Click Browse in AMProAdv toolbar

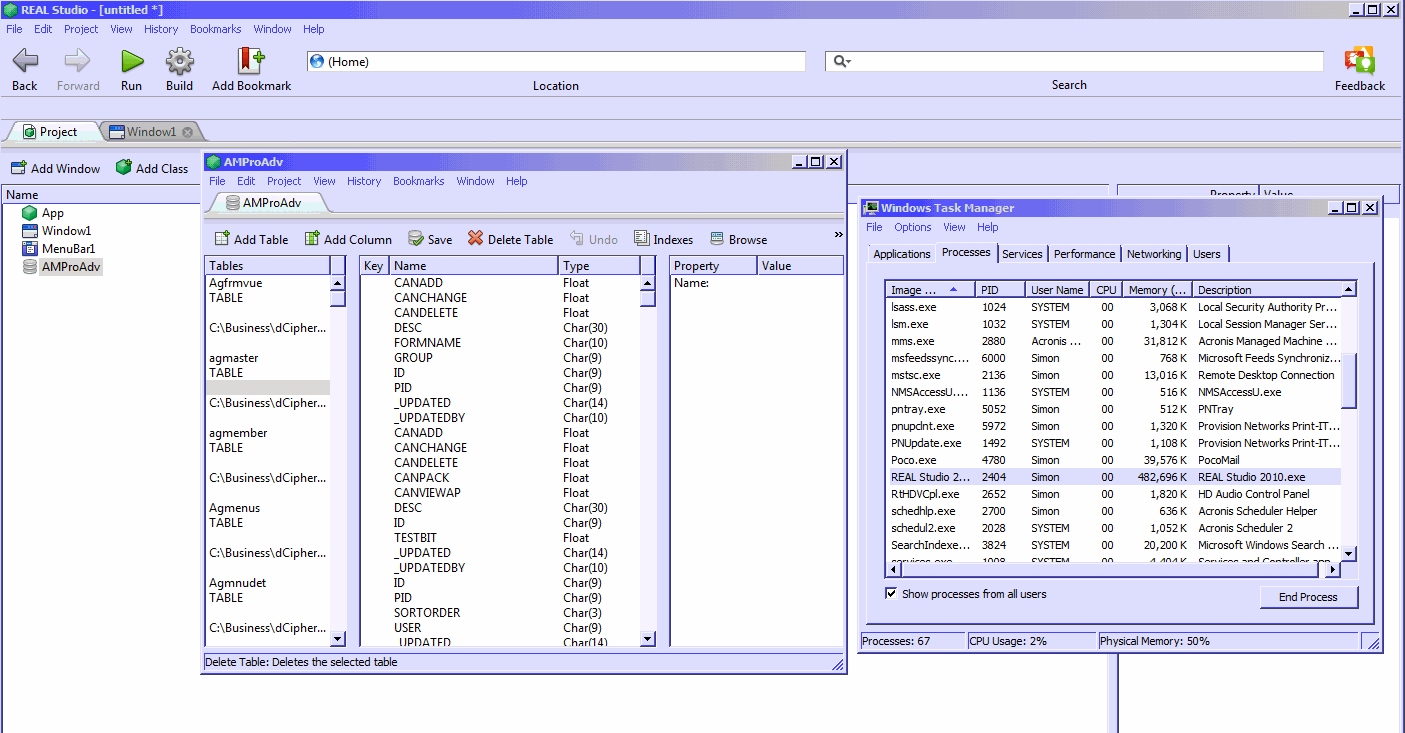click(x=738, y=239)
